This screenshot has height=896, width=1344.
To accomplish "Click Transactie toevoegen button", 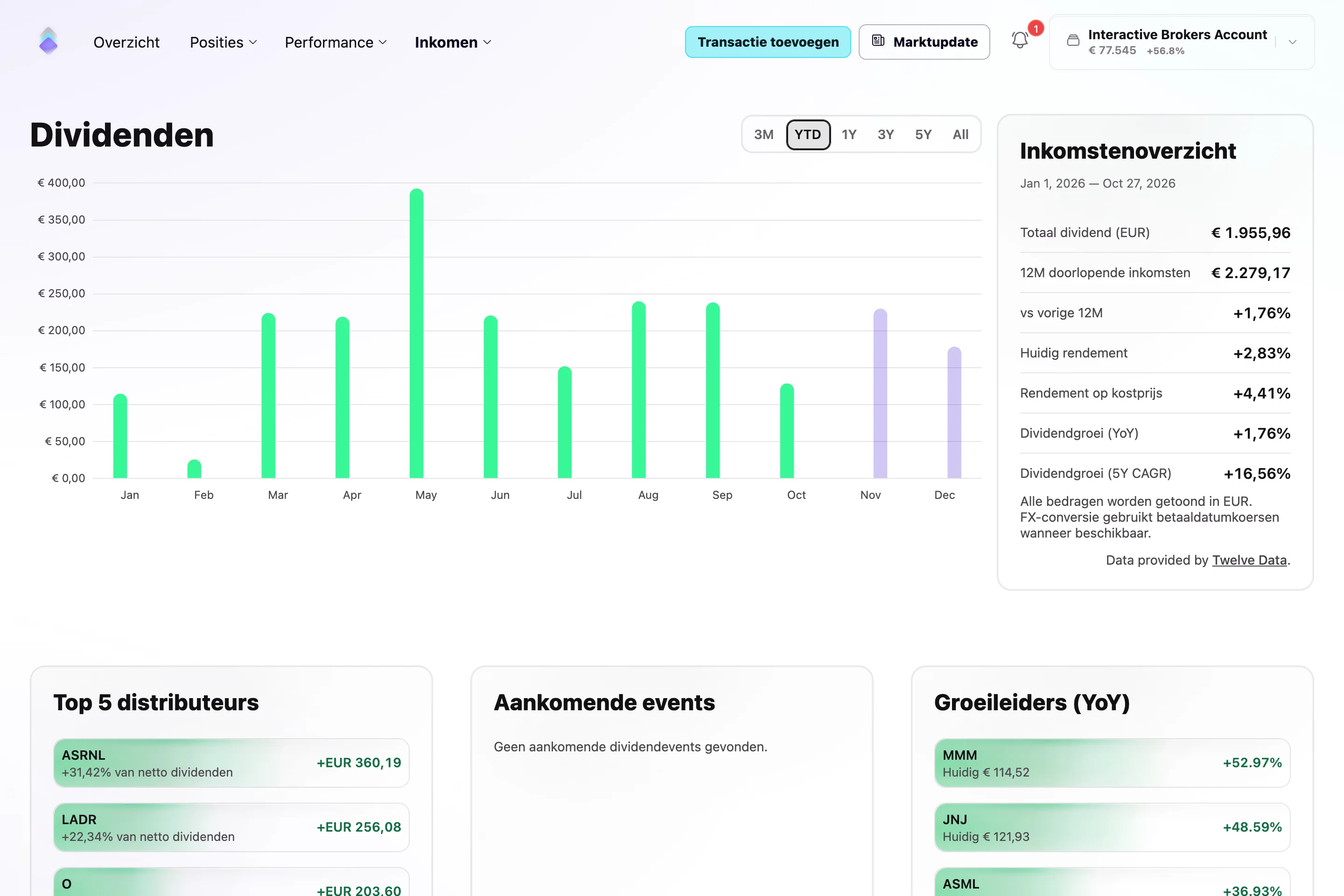I will coord(768,42).
